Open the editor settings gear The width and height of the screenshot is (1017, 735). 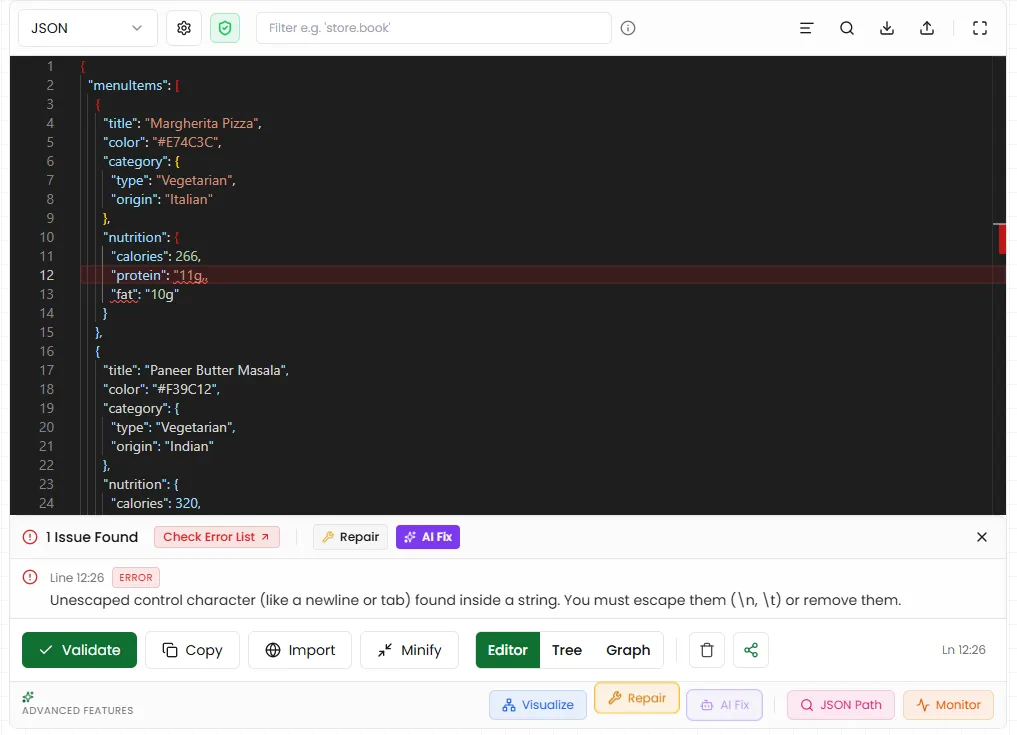coord(184,28)
